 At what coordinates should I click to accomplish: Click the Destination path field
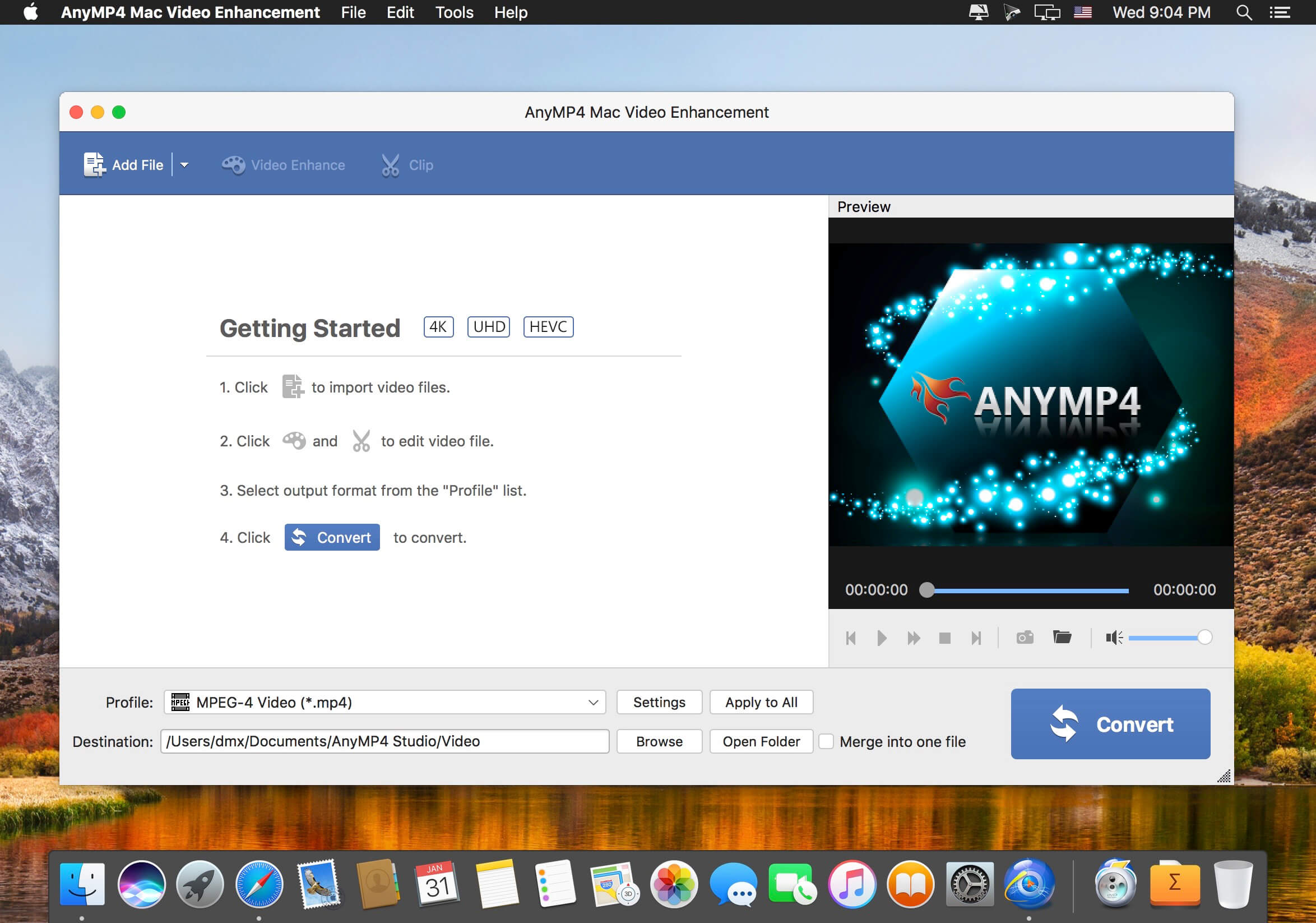click(x=384, y=741)
